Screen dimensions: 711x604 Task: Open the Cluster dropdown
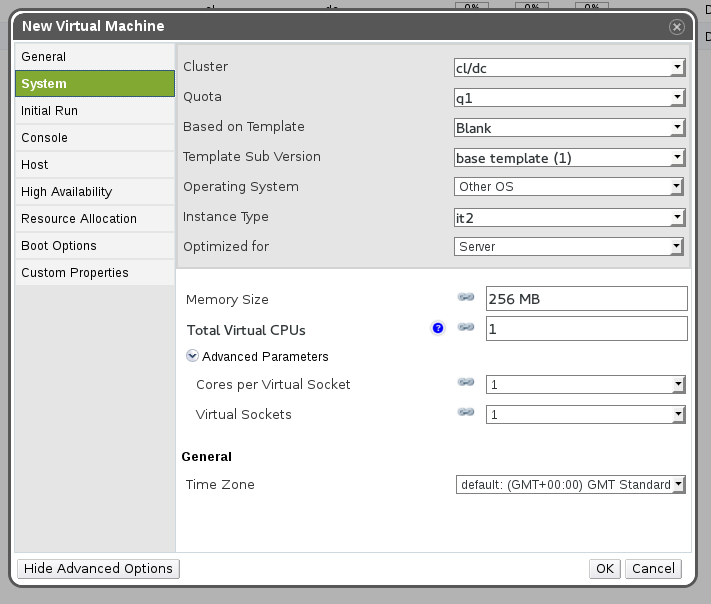click(x=568, y=67)
